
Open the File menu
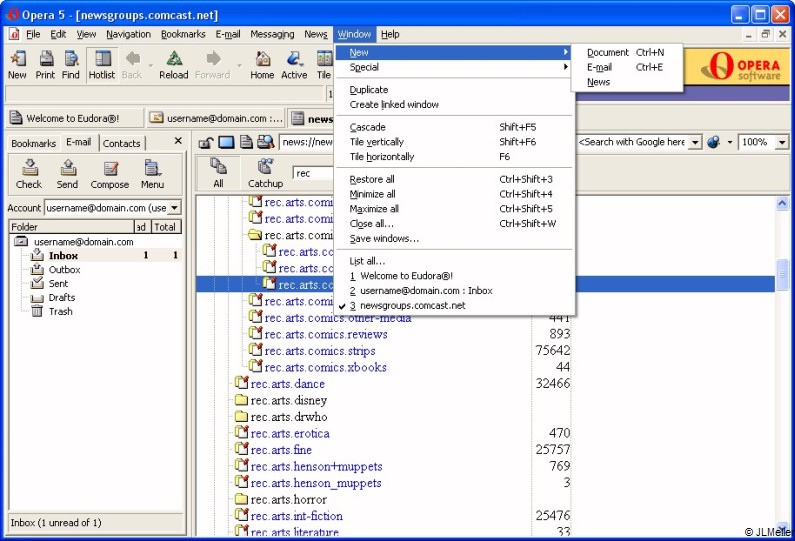coord(33,34)
